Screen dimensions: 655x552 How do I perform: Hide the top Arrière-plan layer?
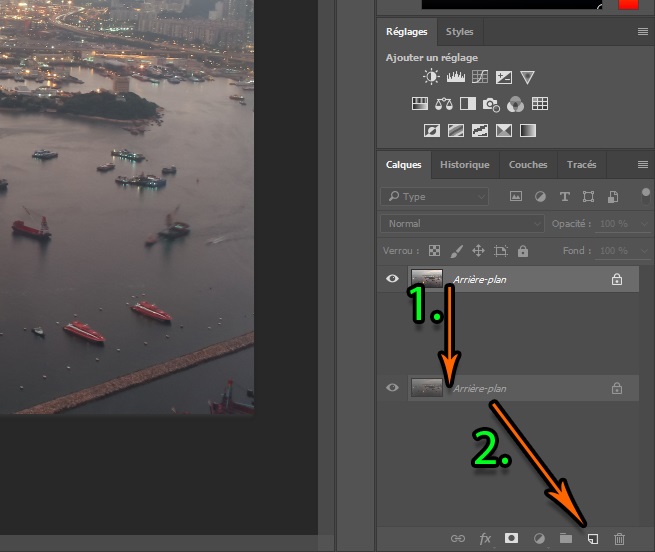[392, 279]
